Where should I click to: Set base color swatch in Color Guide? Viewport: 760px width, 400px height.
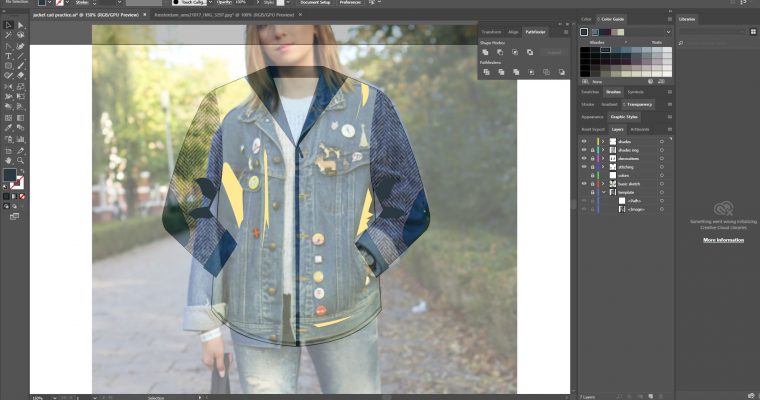(584, 32)
